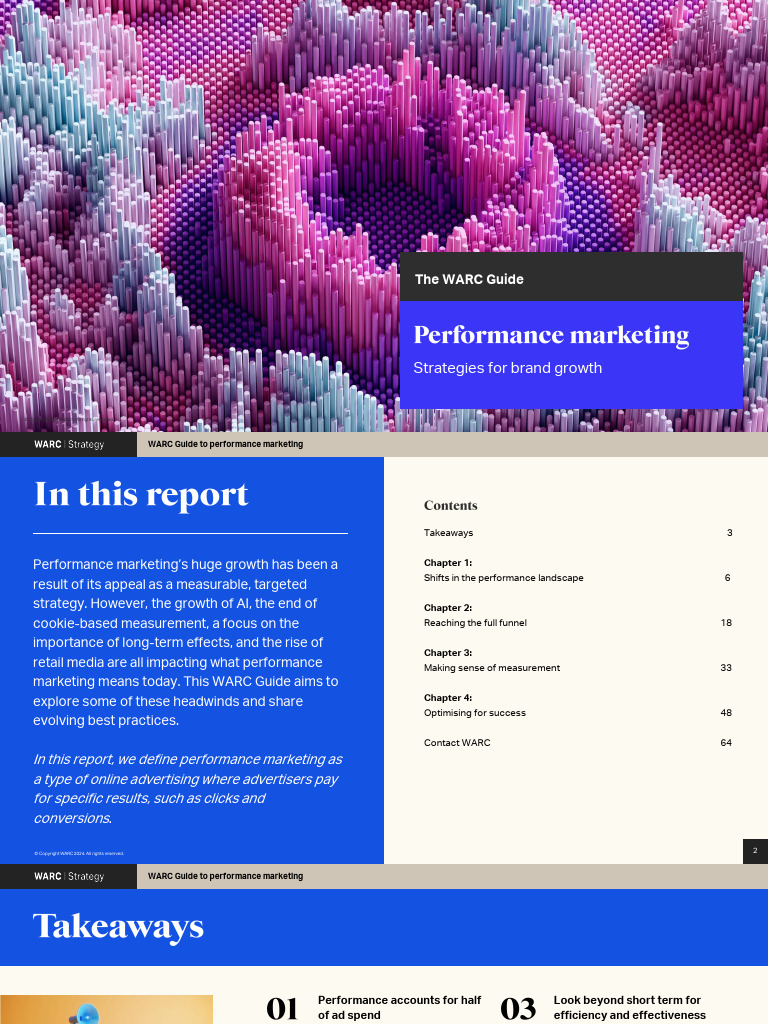The image size is (768, 1024).
Task: Click the copyright WARC 2024 notice
Action: [x=79, y=854]
